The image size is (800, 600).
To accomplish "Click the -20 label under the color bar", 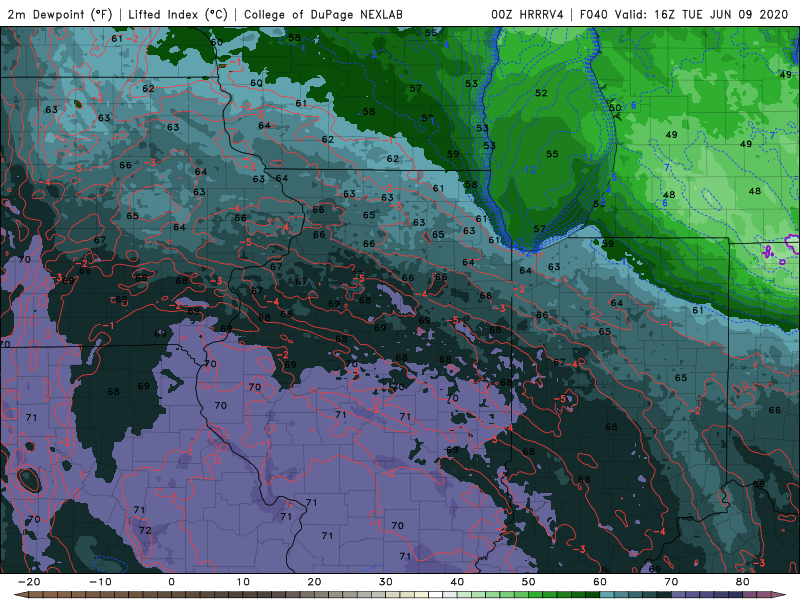I will pyautogui.click(x=29, y=582).
